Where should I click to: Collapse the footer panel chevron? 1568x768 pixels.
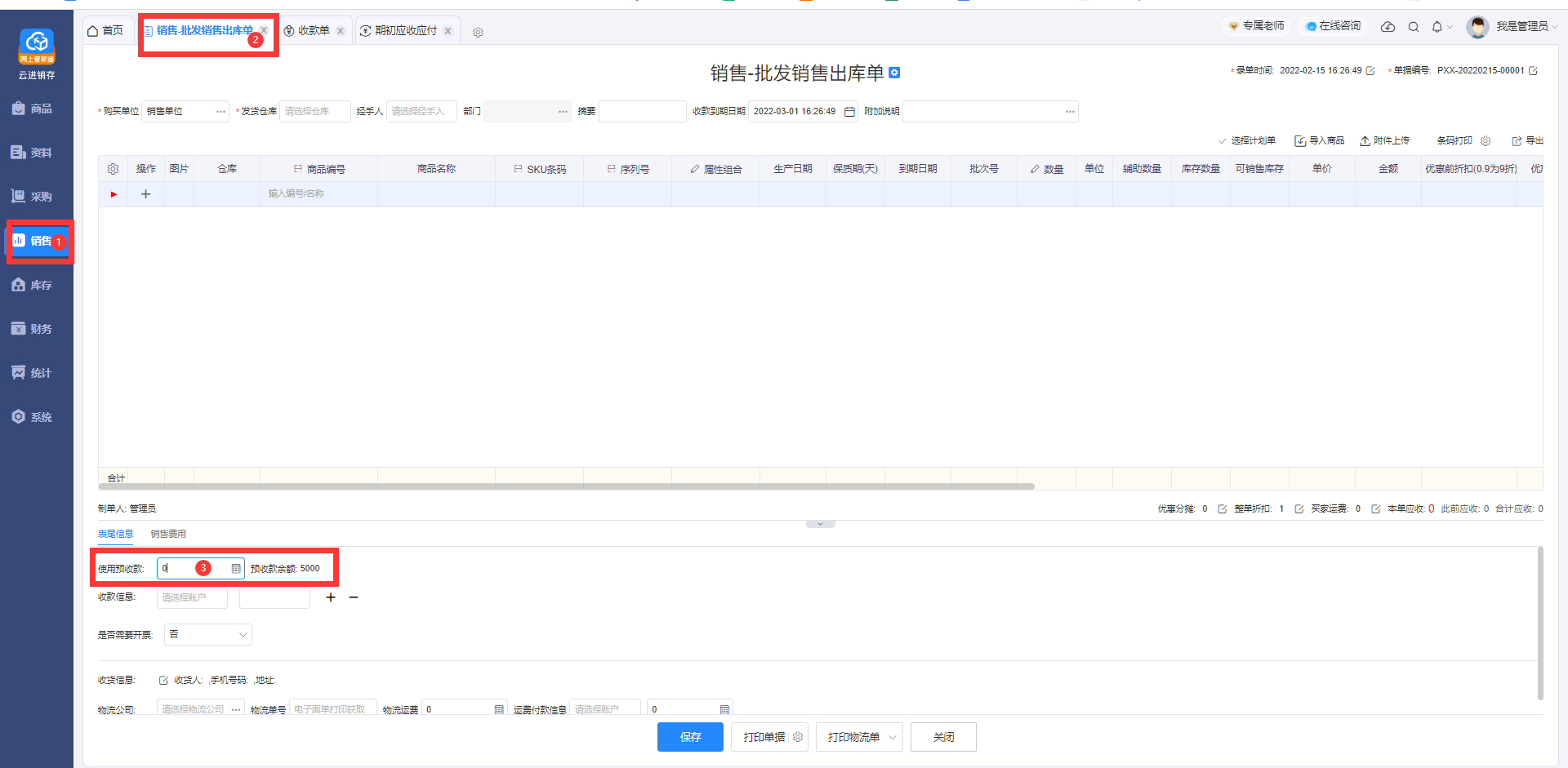point(820,524)
